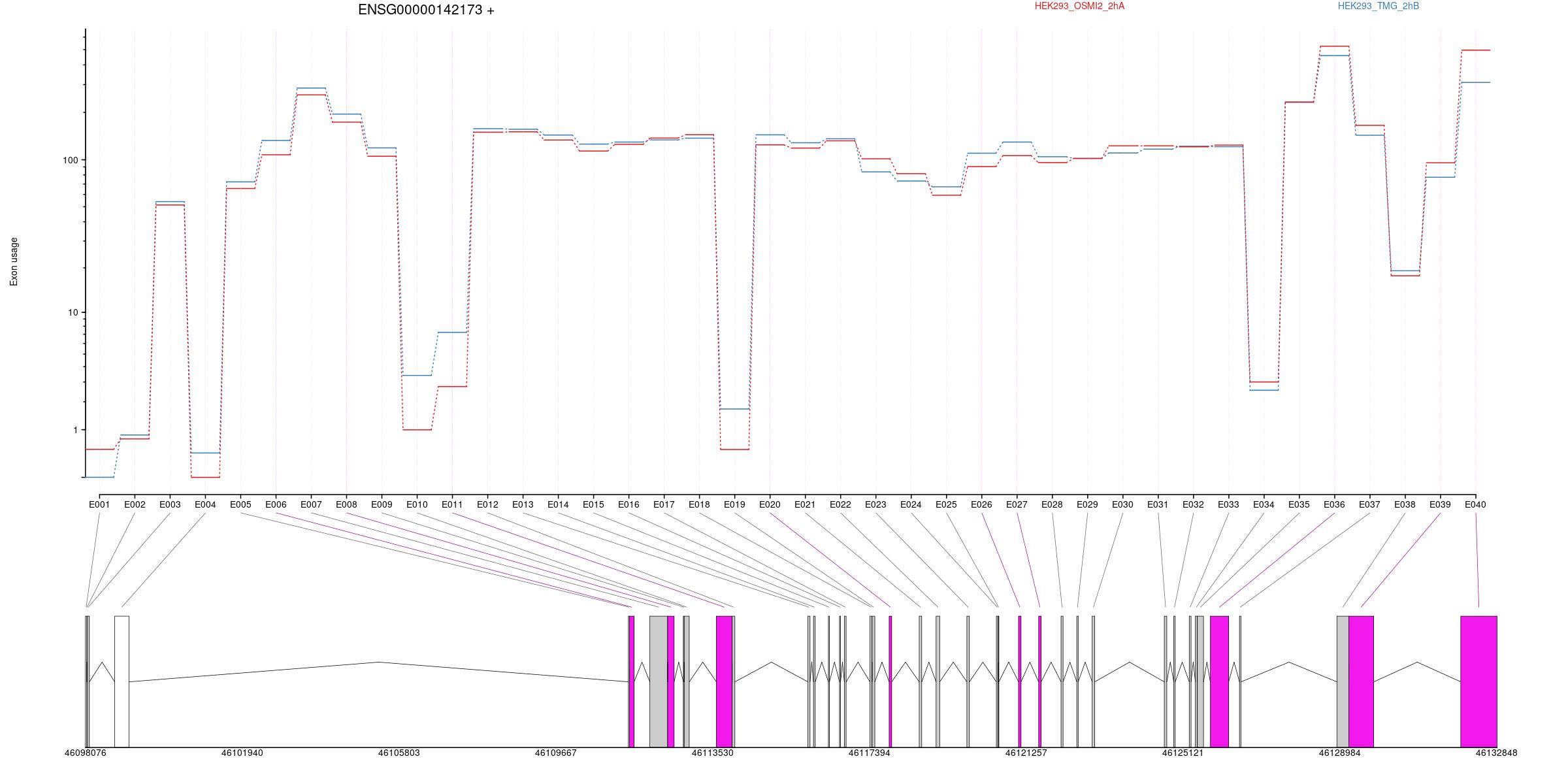This screenshot has width=1568, height=784.
Task: Click exon label E030
Action: (x=1122, y=504)
